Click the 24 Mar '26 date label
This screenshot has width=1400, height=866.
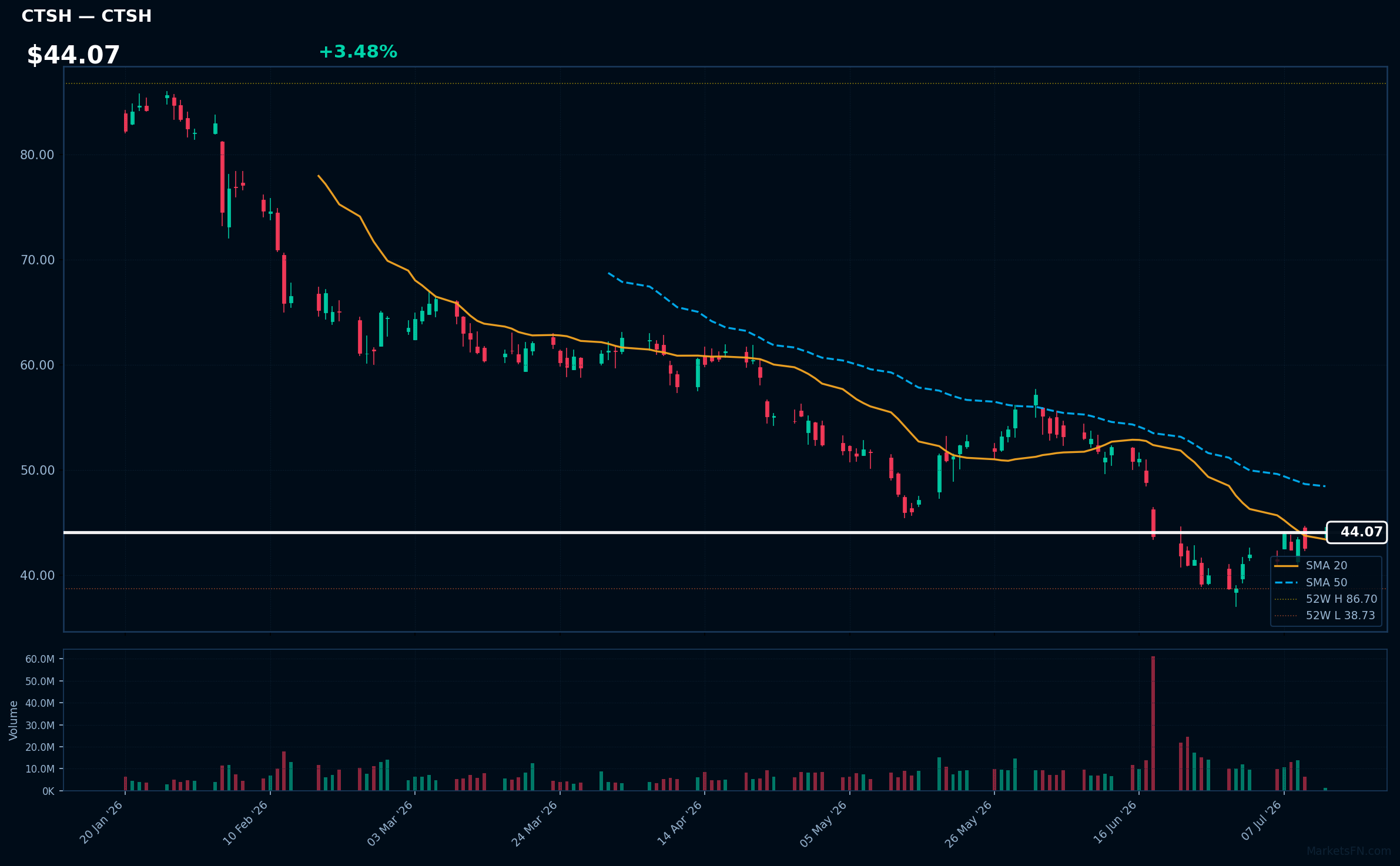tap(535, 823)
